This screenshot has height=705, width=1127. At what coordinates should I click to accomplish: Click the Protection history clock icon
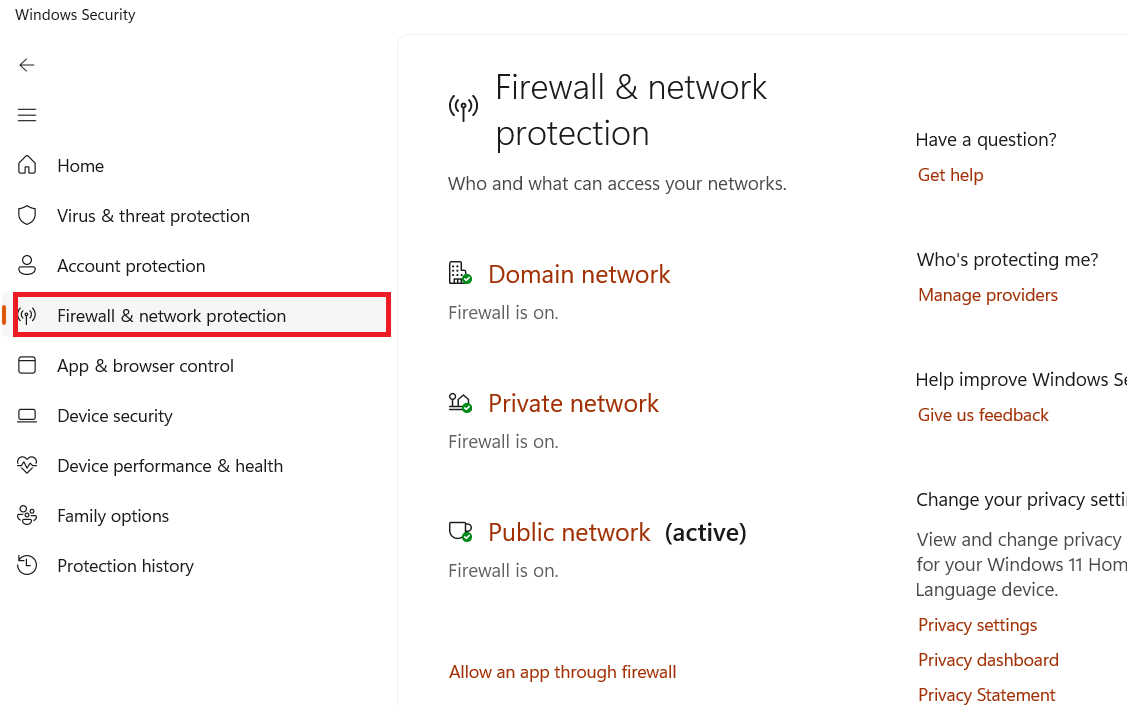pyautogui.click(x=27, y=566)
